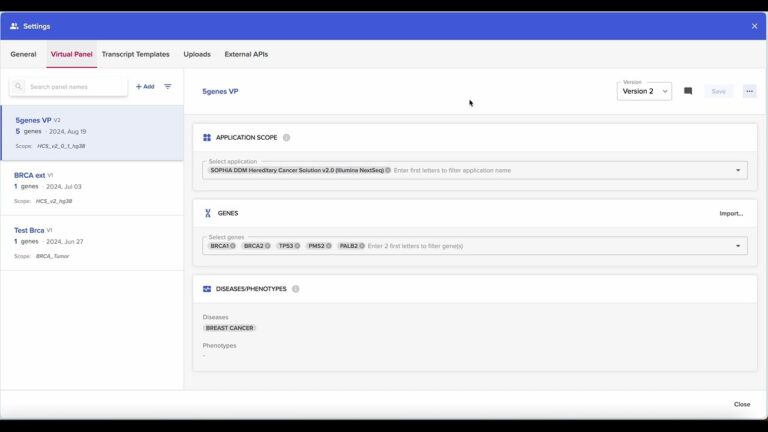Open the Transcript Templates tab
Viewport: 768px width, 432px height.
(135, 54)
